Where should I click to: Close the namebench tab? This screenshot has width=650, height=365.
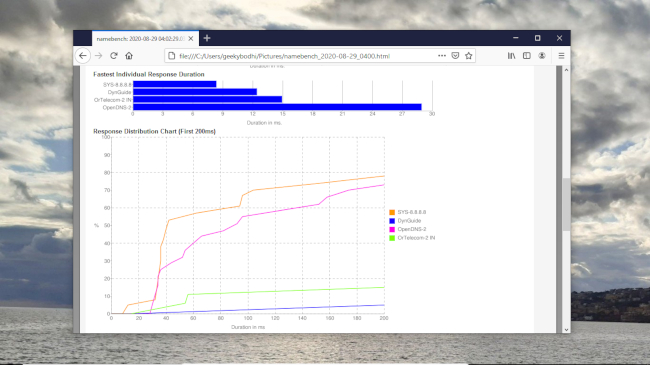click(x=191, y=39)
